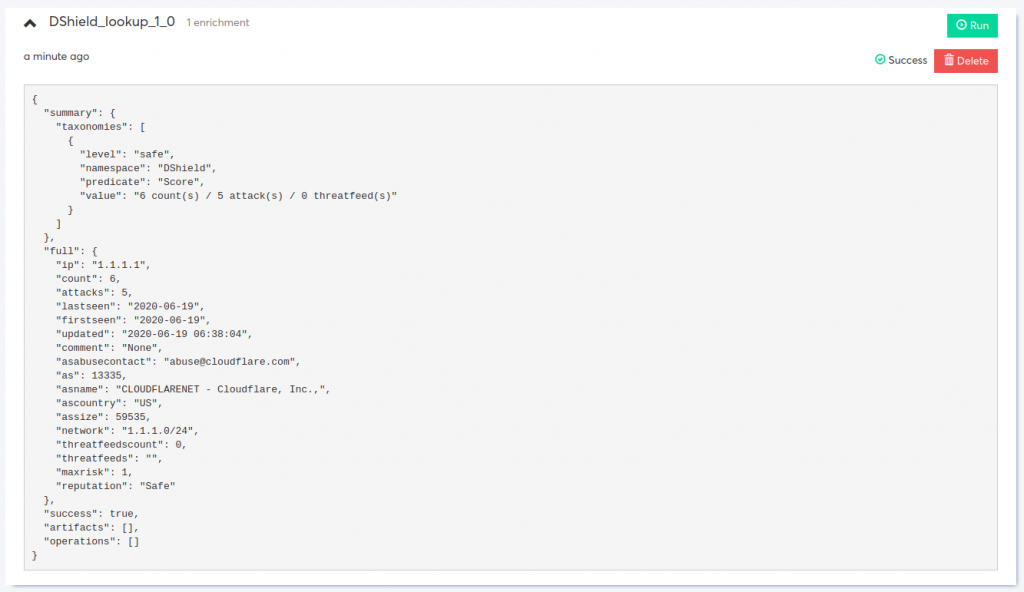Click the "network": "1.1.1.0/24" line
Viewport: 1024px width, 592px height.
[x=127, y=431]
